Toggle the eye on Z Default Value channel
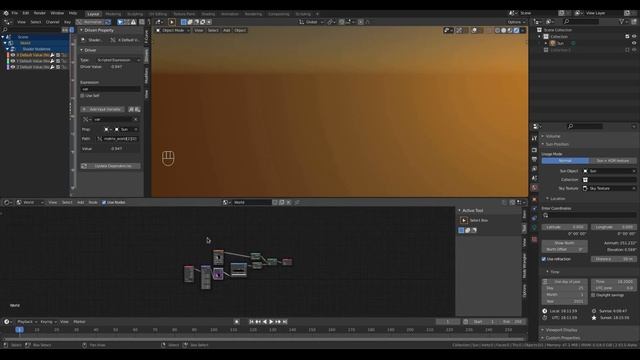The height and width of the screenshot is (360, 640). 13,67
